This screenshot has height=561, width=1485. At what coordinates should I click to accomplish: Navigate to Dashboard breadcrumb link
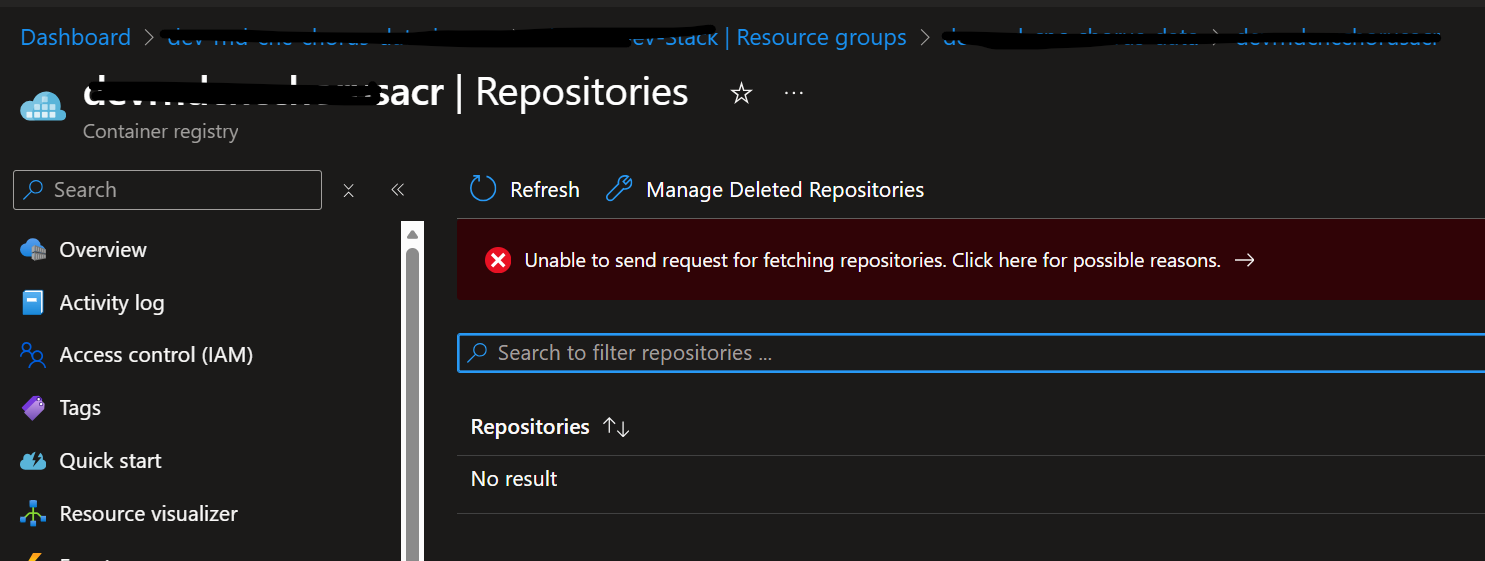click(x=75, y=38)
